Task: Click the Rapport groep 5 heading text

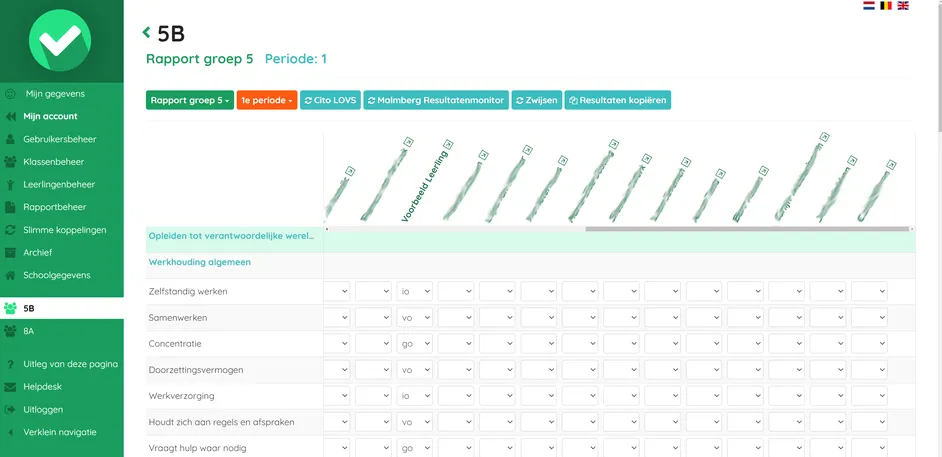Action: tap(199, 59)
